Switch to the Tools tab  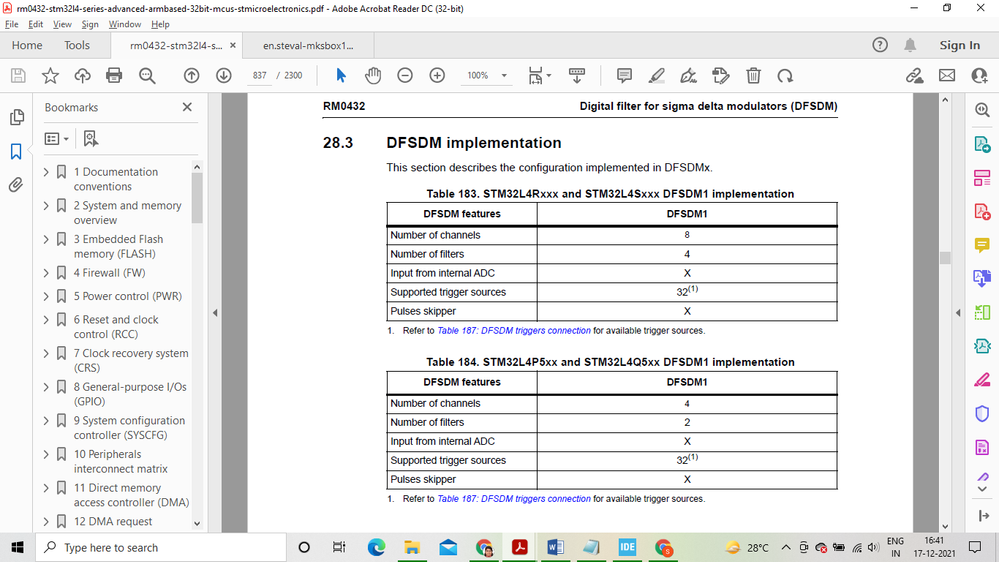coord(77,45)
